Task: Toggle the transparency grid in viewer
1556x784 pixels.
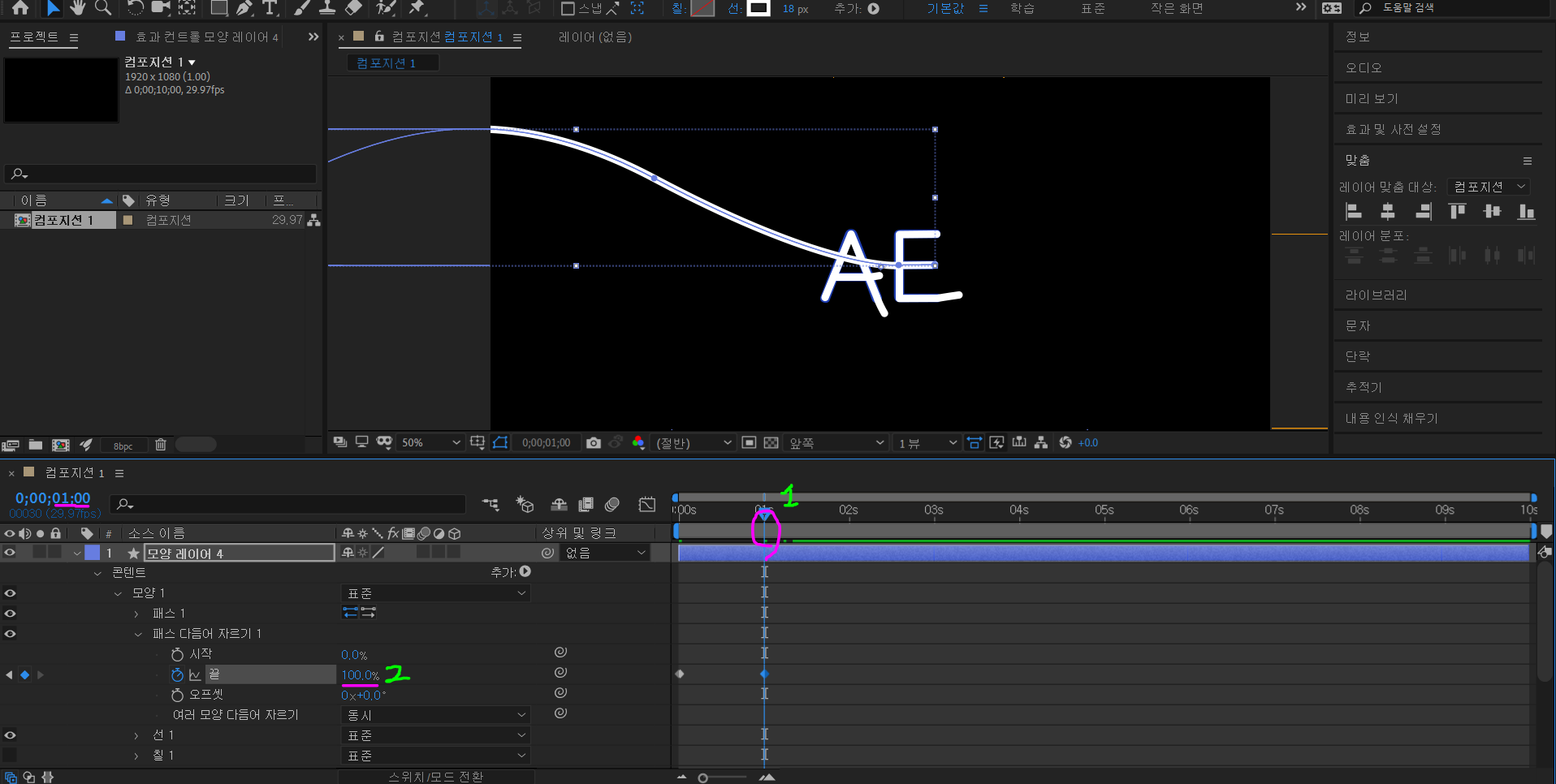Action: coord(772,442)
